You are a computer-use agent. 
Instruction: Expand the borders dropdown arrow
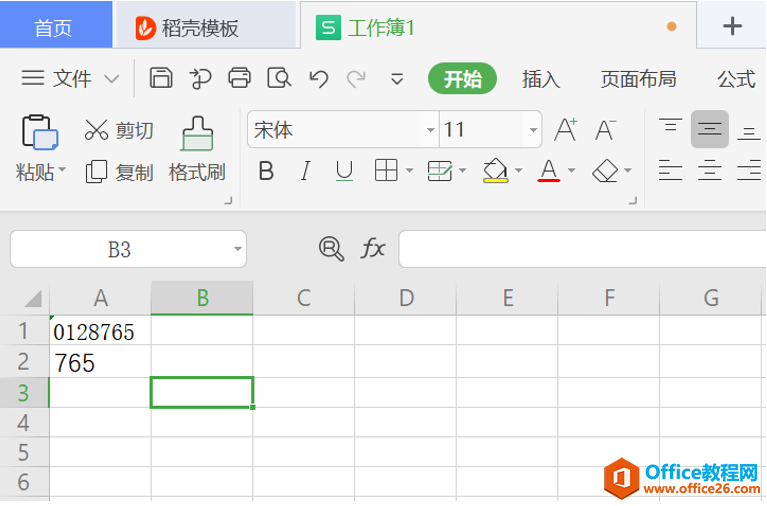[x=409, y=171]
